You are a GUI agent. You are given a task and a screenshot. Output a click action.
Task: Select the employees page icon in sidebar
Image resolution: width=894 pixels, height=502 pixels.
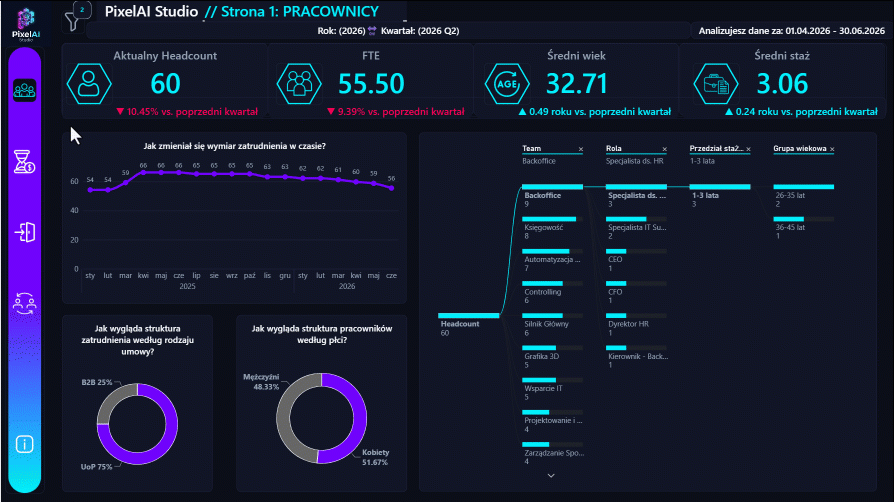25,90
